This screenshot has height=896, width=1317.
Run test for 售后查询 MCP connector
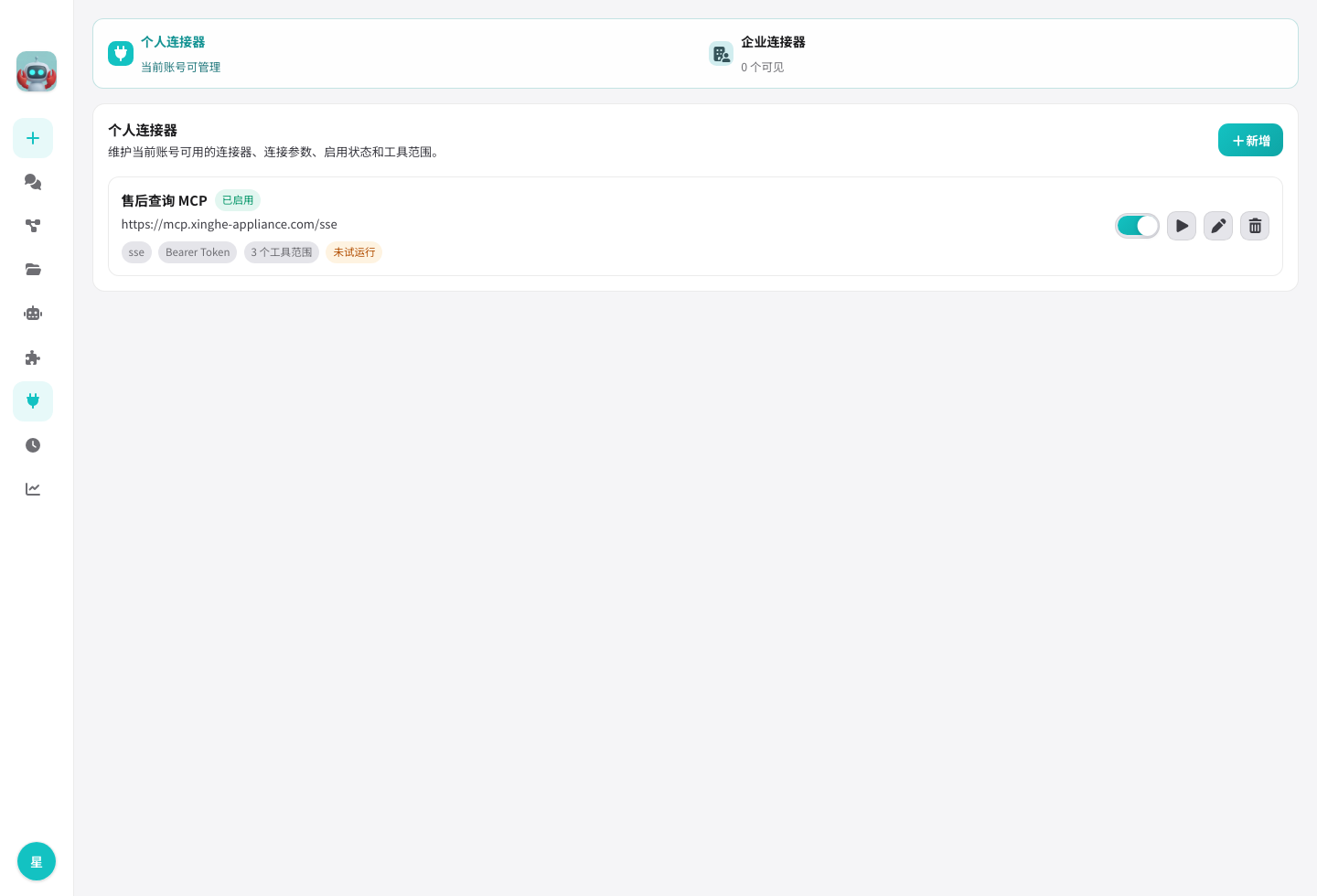tap(1182, 226)
